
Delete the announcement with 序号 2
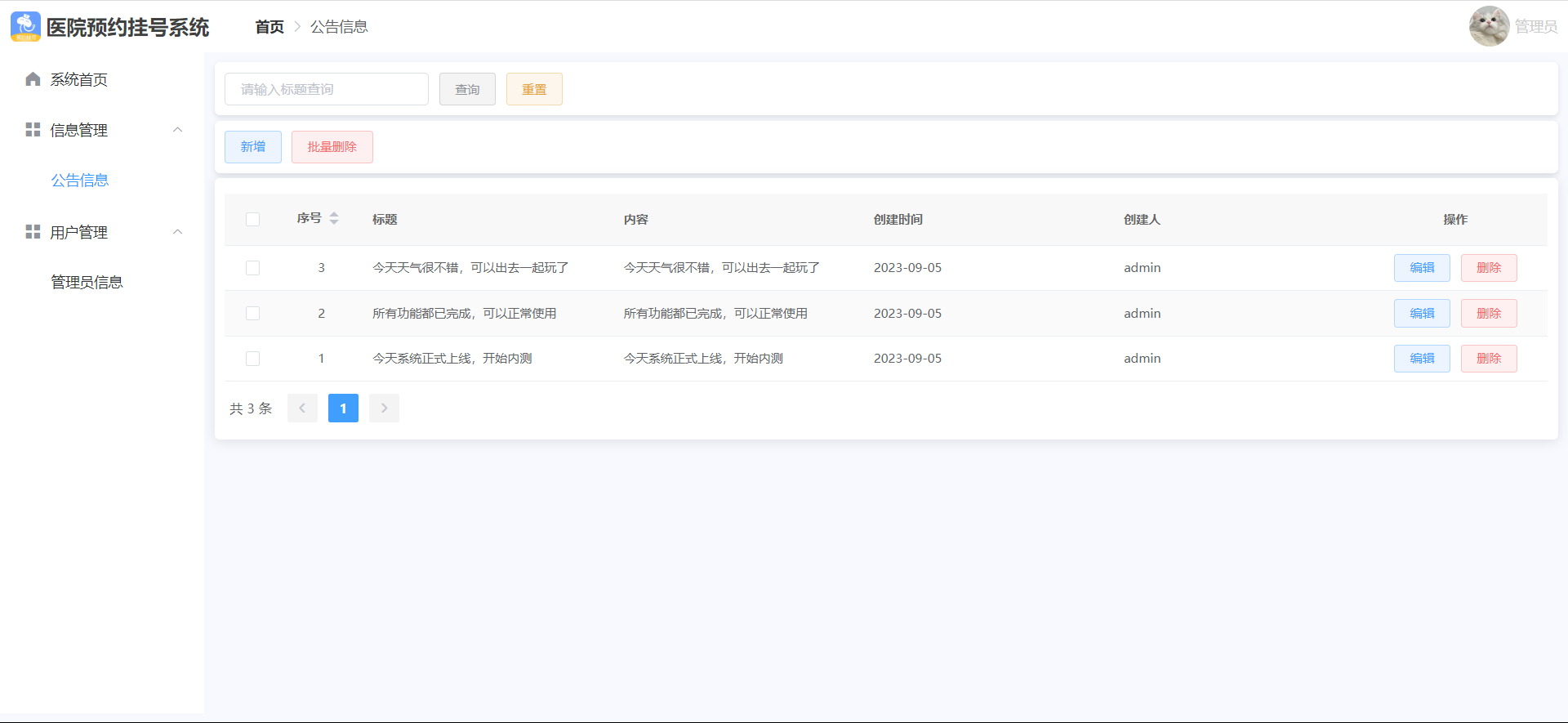(x=1488, y=314)
